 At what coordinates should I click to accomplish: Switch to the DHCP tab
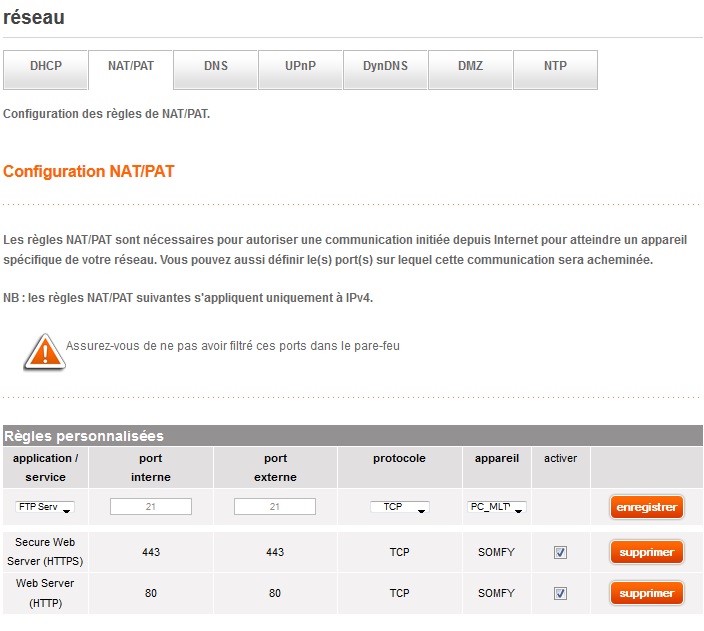click(45, 67)
